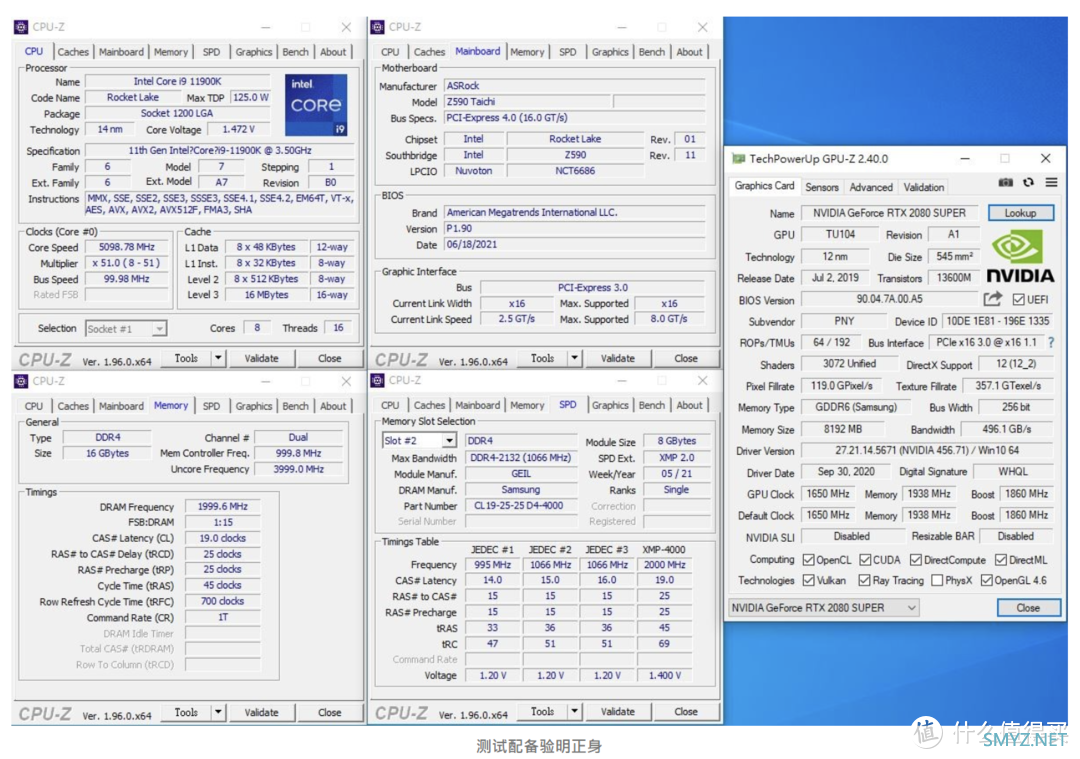
Task: Minimize the TechPowerUp GPU-Z window
Action: coord(965,158)
